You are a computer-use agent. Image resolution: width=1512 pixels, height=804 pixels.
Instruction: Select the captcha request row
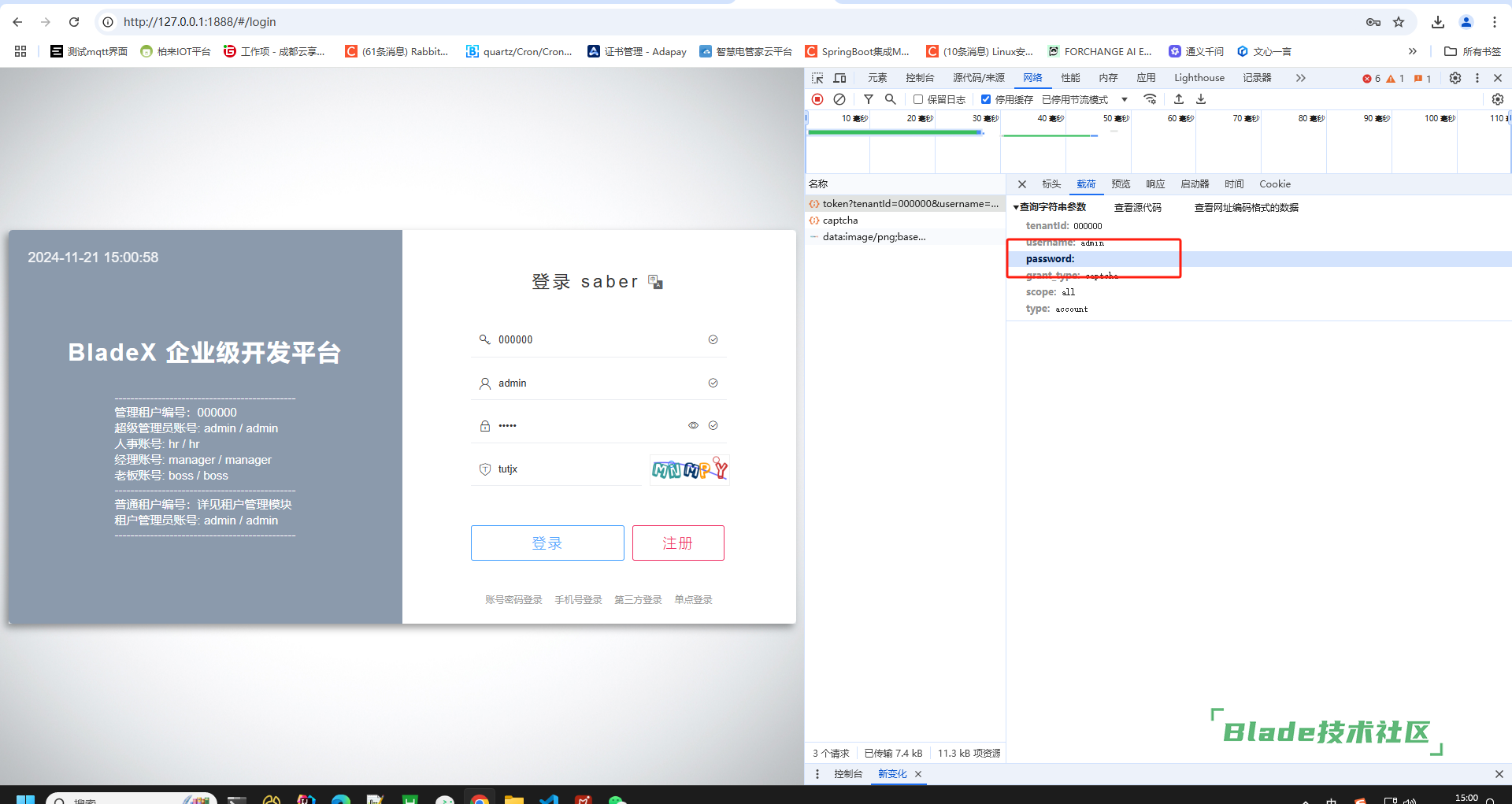[905, 220]
